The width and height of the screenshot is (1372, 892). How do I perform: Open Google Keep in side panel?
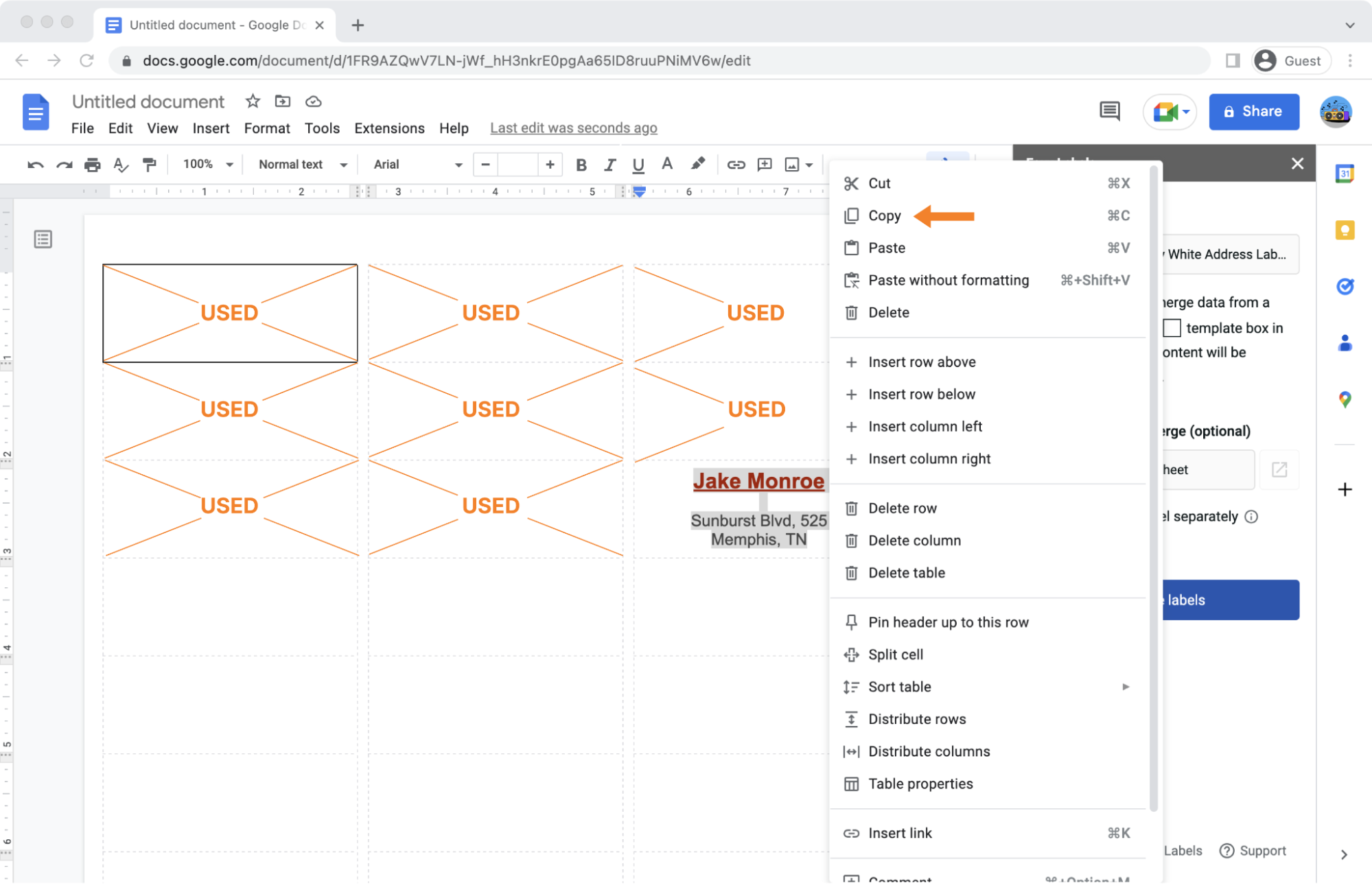pyautogui.click(x=1345, y=230)
